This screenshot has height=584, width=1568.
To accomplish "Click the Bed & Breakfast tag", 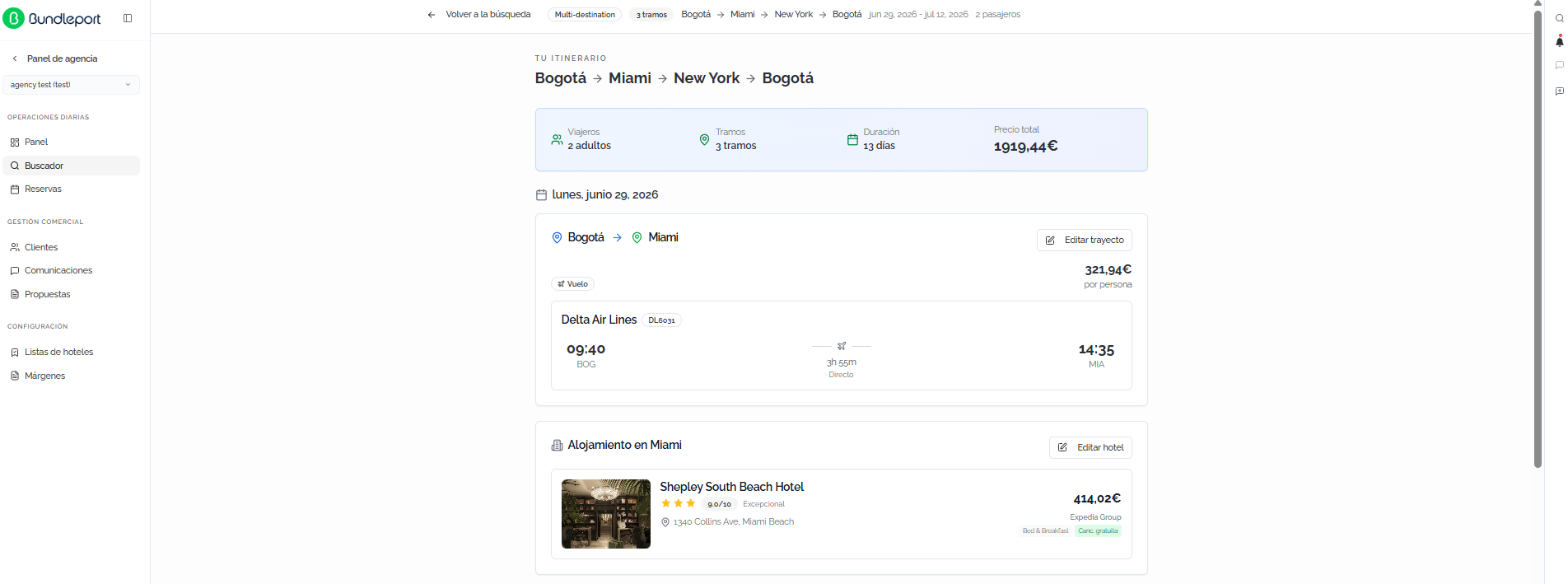I will (1045, 531).
